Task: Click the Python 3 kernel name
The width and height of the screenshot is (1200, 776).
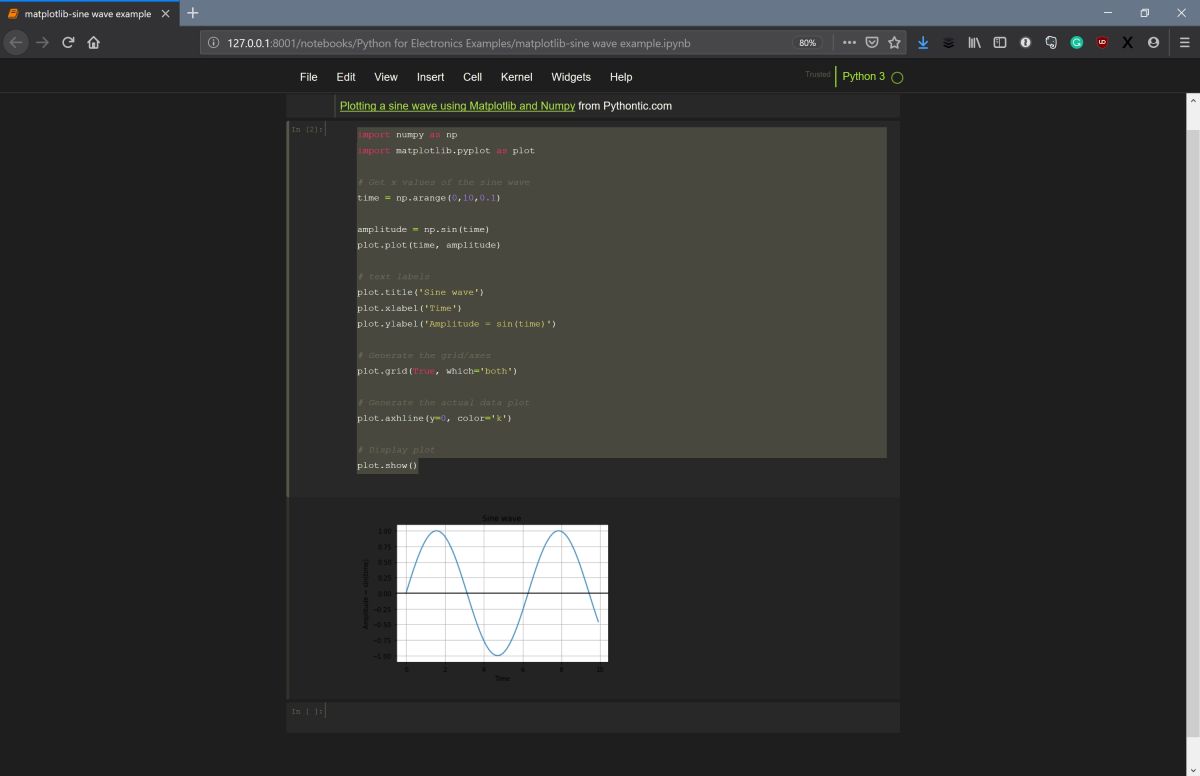Action: (x=864, y=77)
